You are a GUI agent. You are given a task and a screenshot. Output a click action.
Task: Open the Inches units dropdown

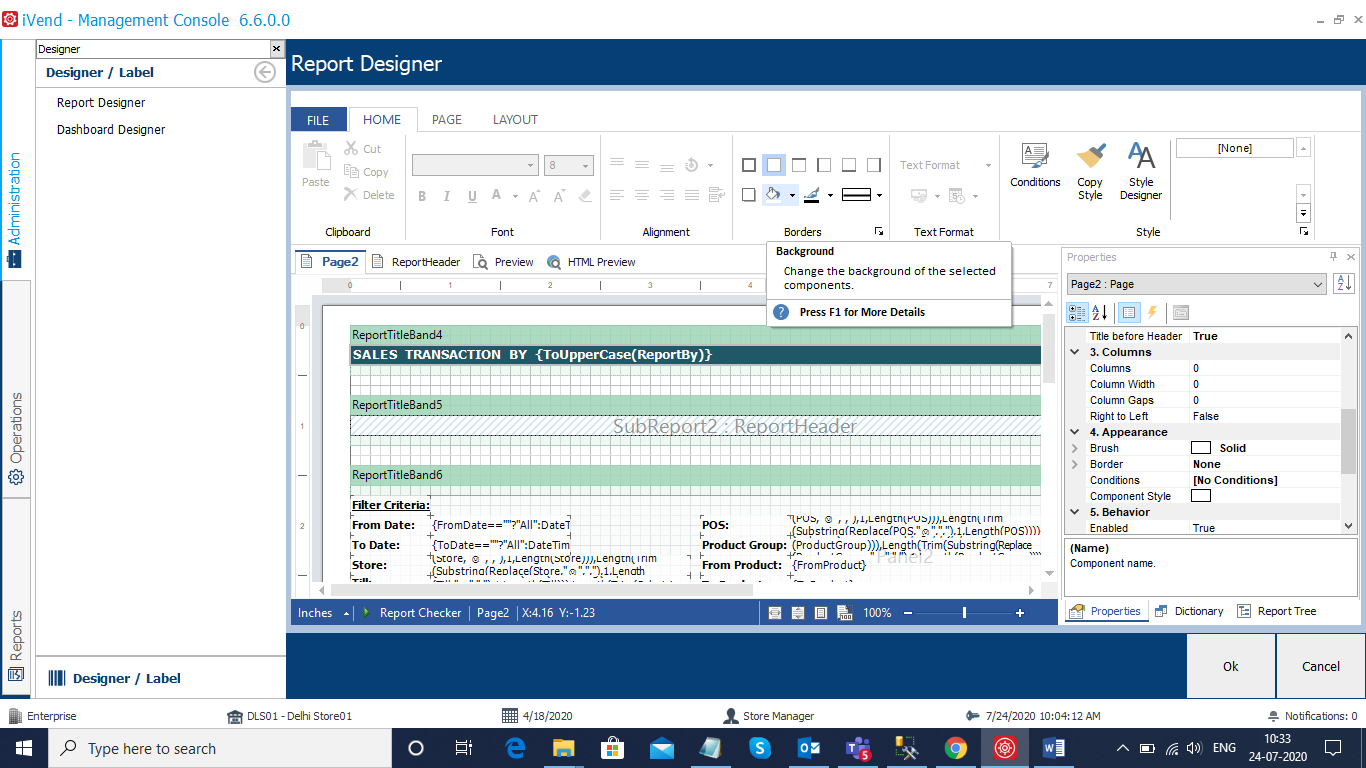coord(324,613)
